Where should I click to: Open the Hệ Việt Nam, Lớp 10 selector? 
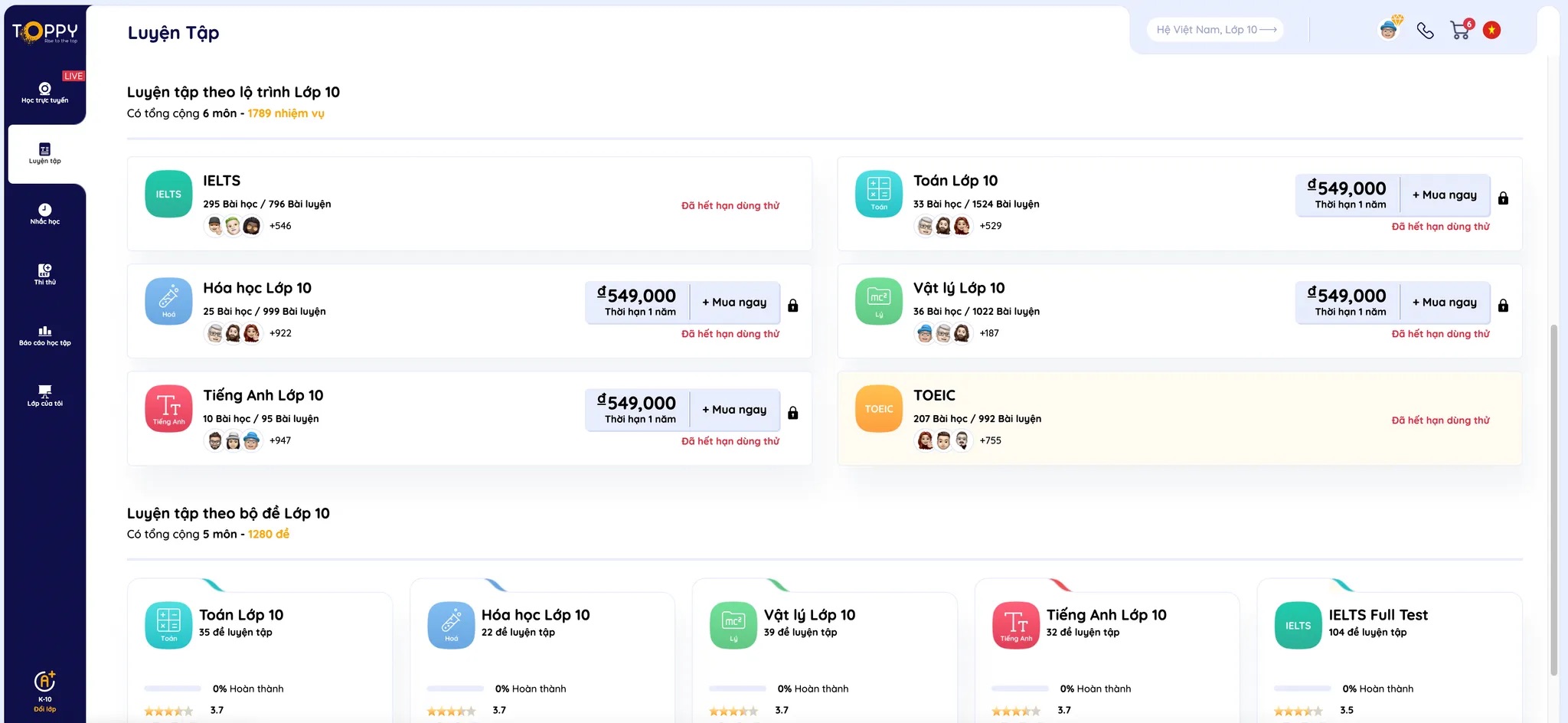click(1214, 29)
